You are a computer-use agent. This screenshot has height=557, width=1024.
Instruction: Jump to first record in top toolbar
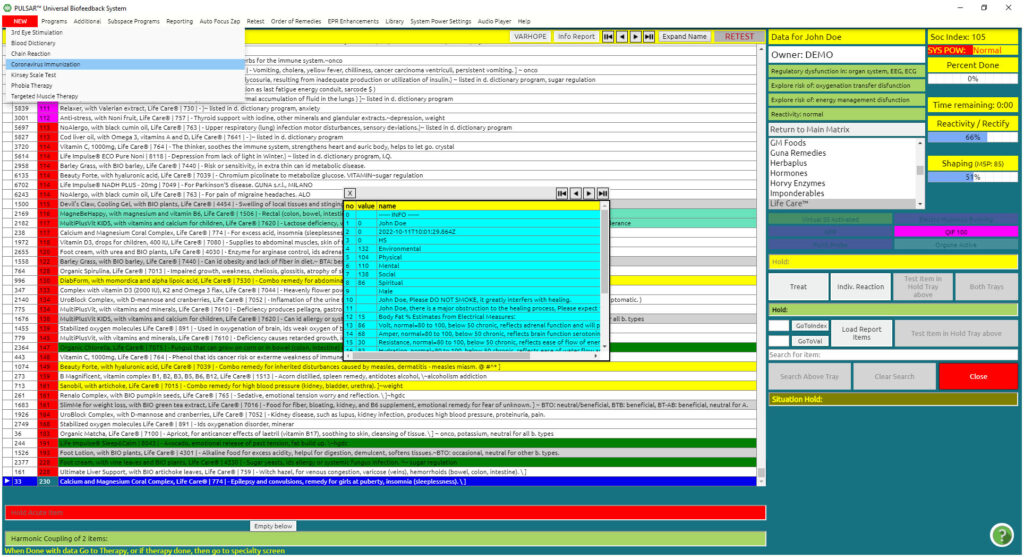608,37
